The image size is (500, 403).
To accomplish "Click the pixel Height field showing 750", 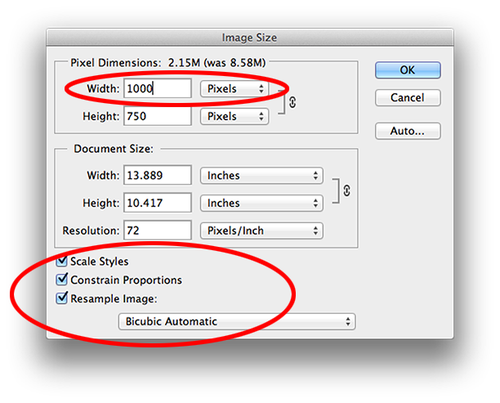I will [158, 116].
